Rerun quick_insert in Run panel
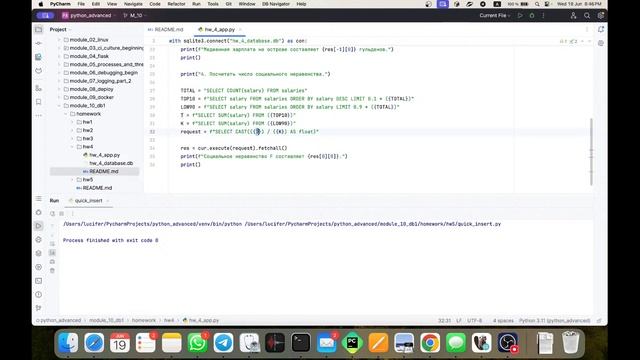640x360 pixels. tap(52, 213)
